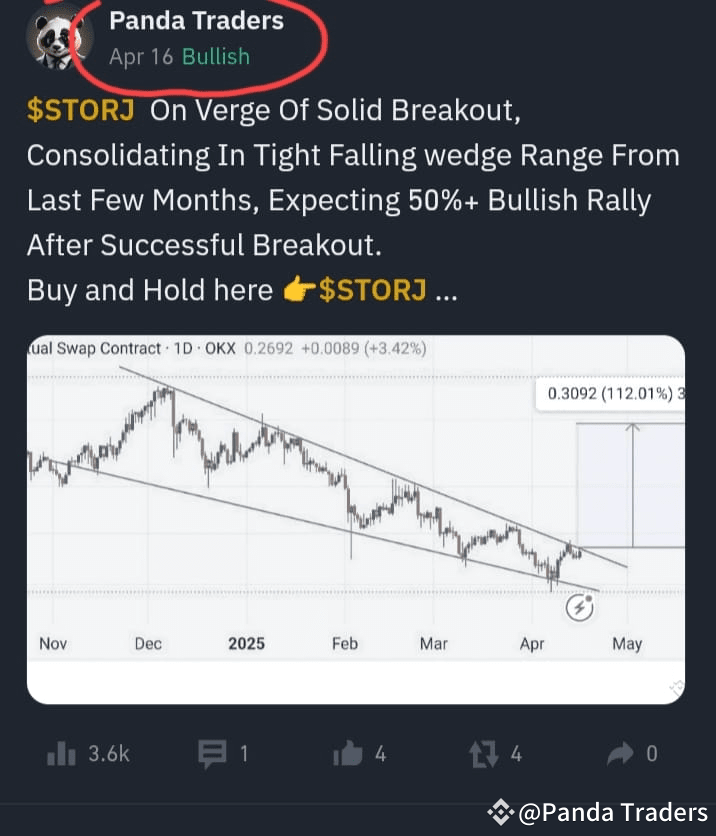
Task: Click the lightning flash icon on the chart
Action: [580, 607]
